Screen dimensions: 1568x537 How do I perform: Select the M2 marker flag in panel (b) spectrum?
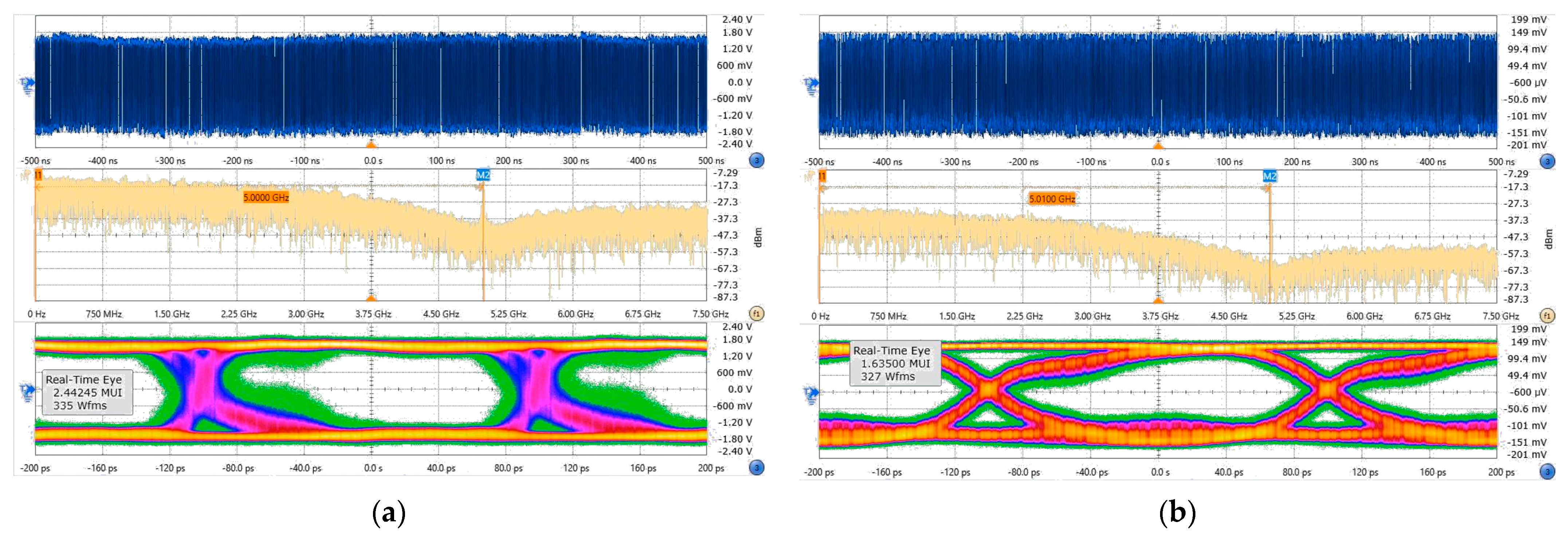tap(1269, 177)
